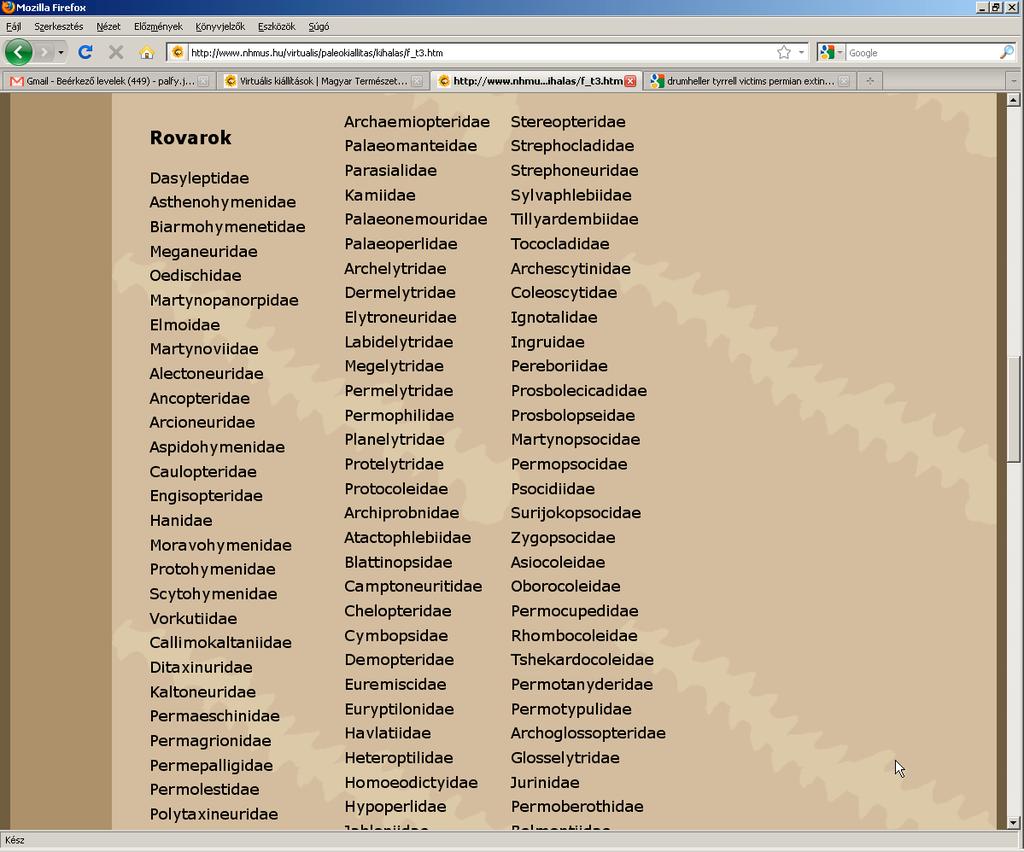Click the Vorkutiidae entry
Viewport: 1024px width, 852px height.
click(x=193, y=618)
